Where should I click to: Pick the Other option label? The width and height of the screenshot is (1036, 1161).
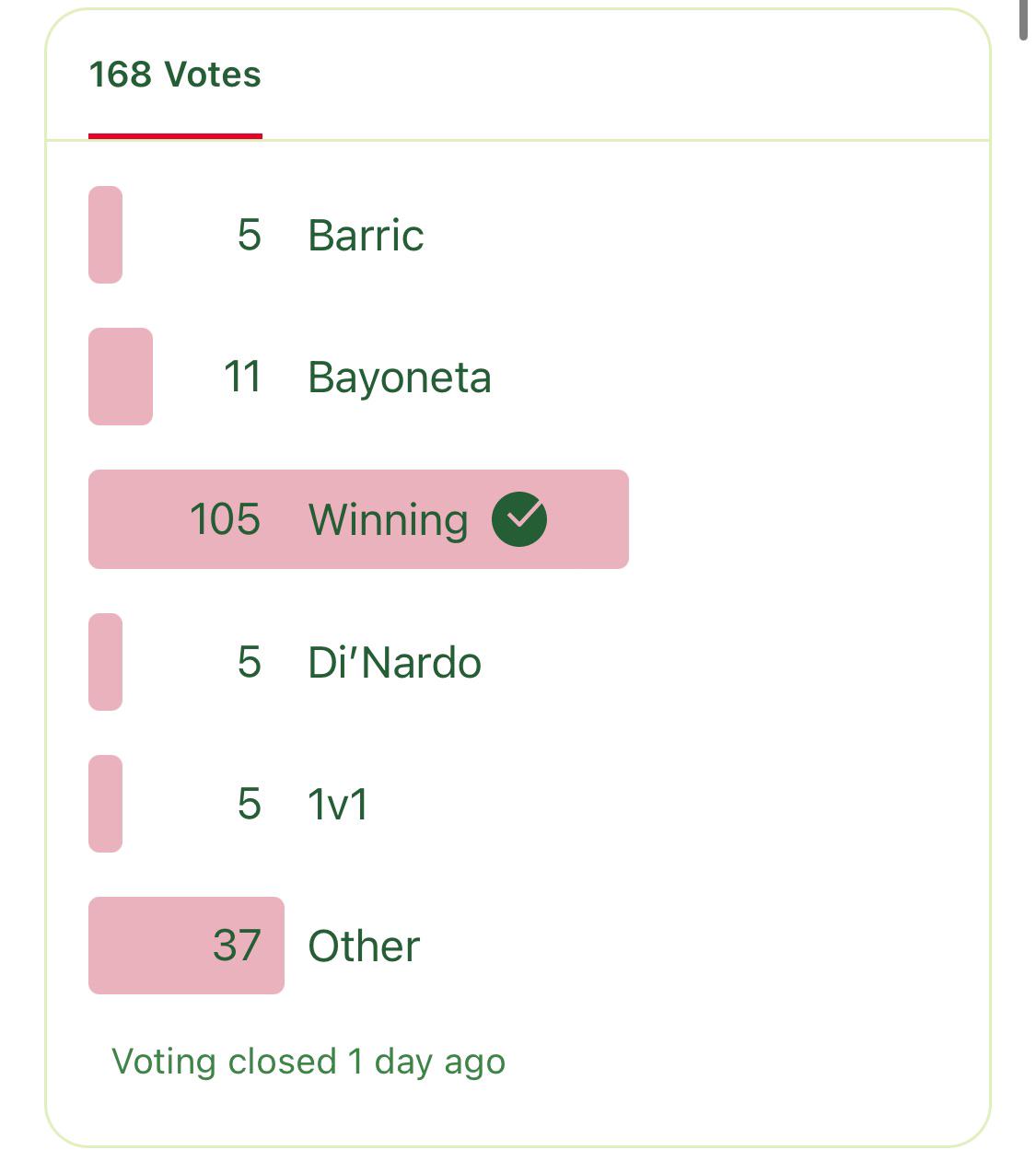pyautogui.click(x=364, y=946)
